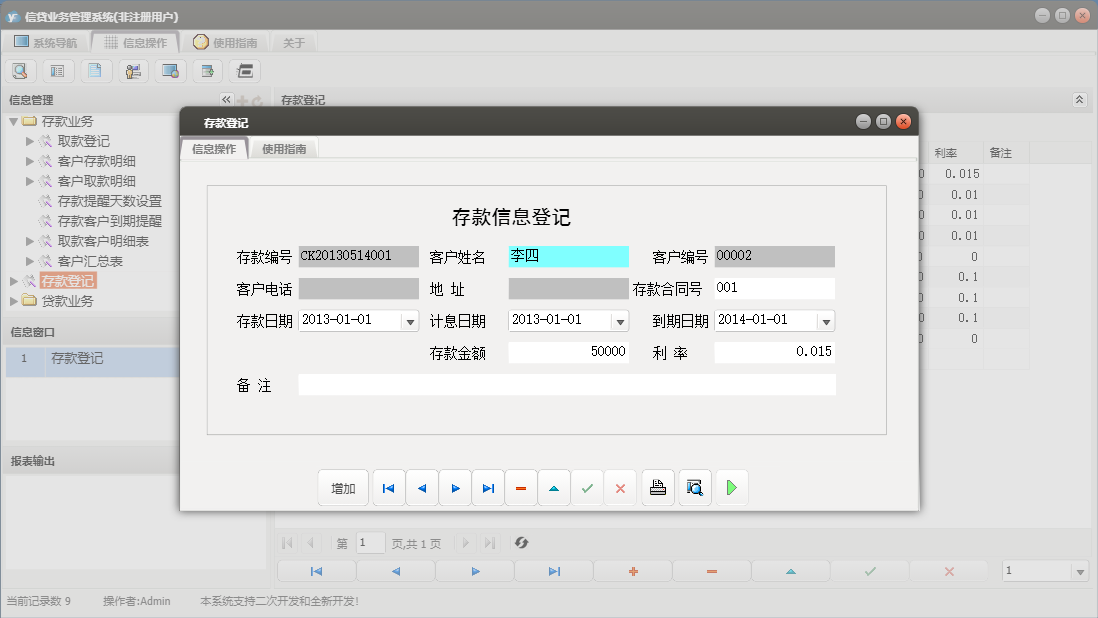Image resolution: width=1098 pixels, height=618 pixels.
Task: Collapse the sidebar using the double-chevron
Action: coord(225,99)
